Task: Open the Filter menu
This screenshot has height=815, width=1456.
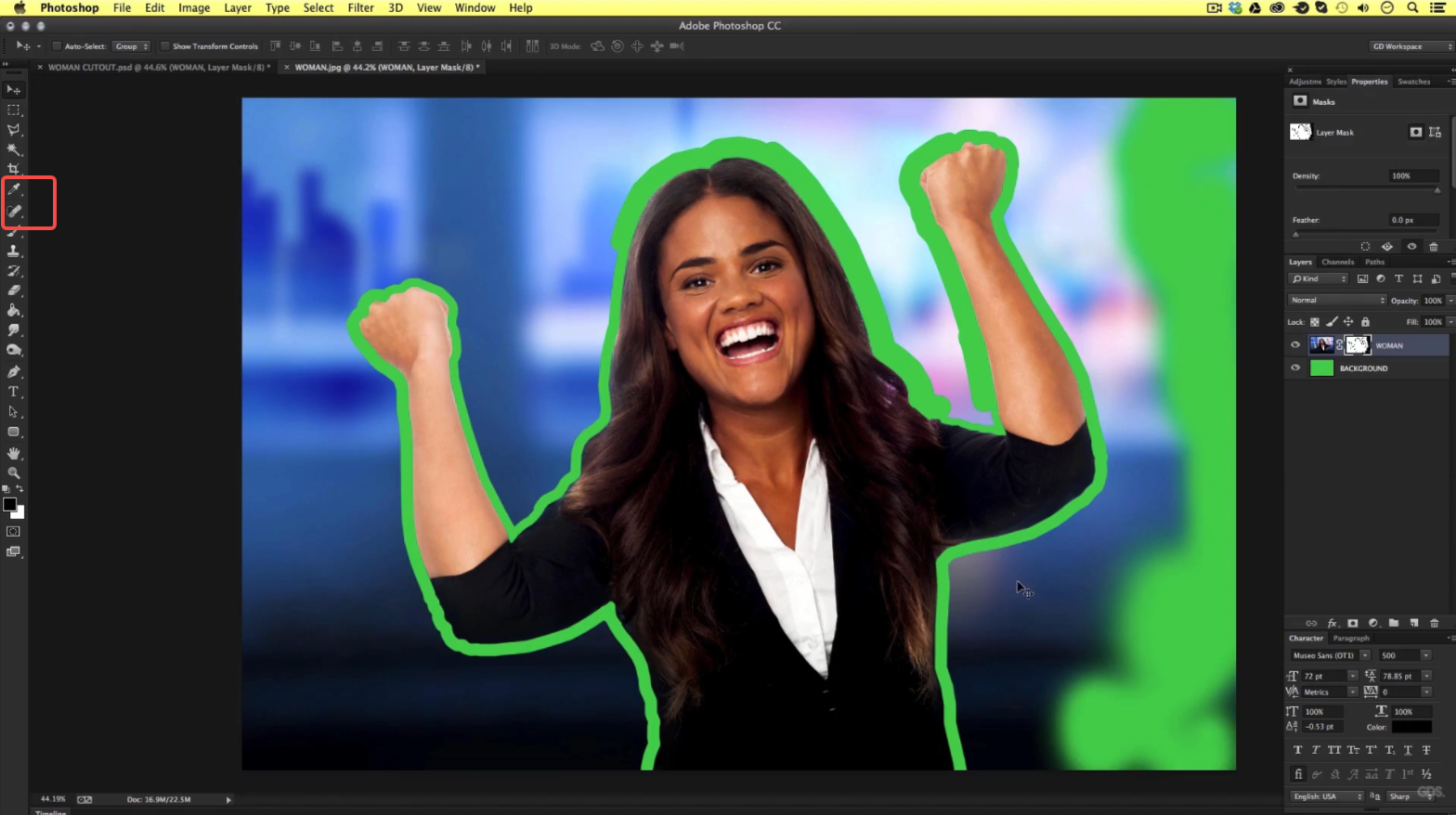Action: pos(360,7)
